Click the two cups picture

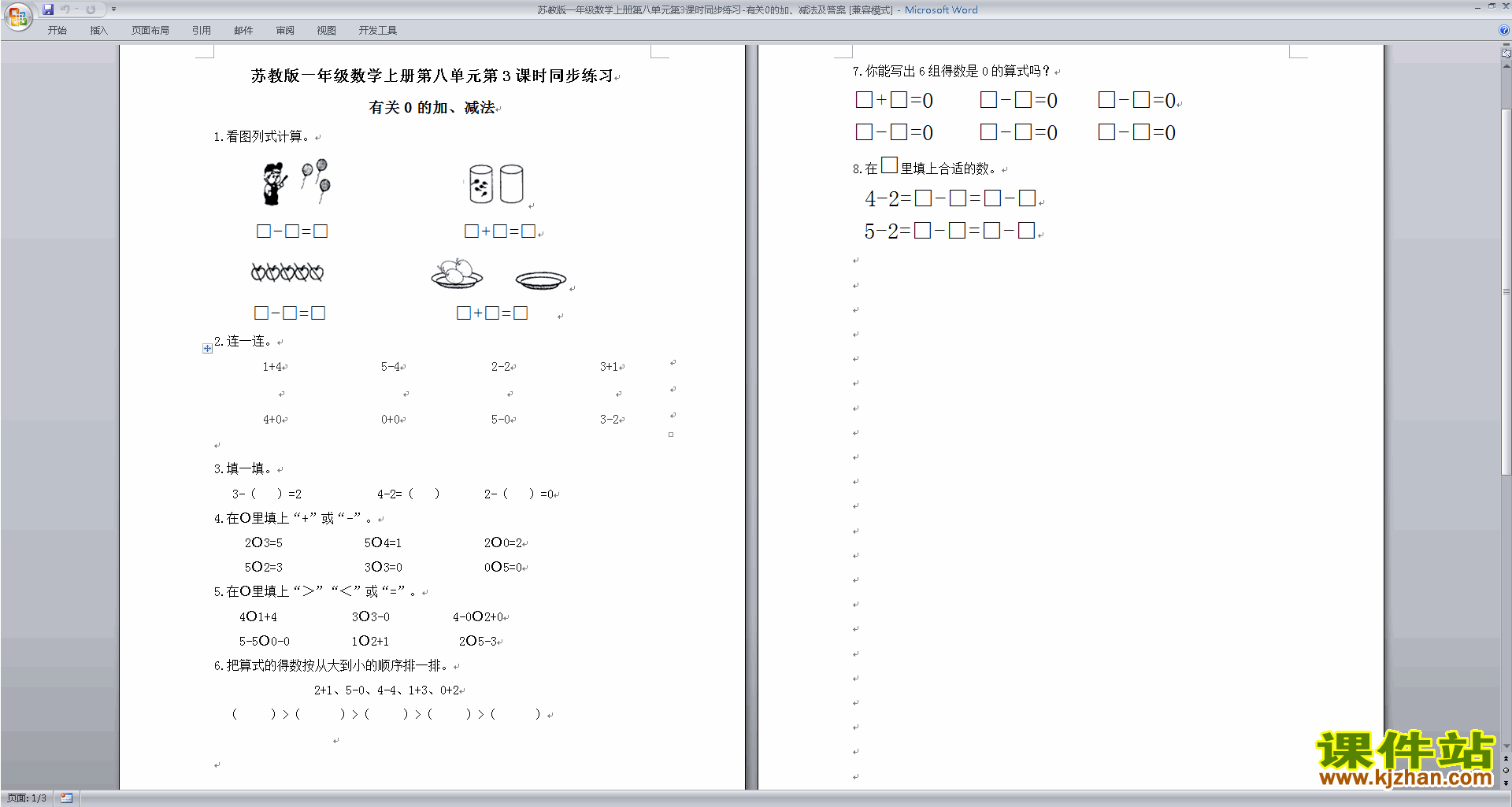point(495,184)
